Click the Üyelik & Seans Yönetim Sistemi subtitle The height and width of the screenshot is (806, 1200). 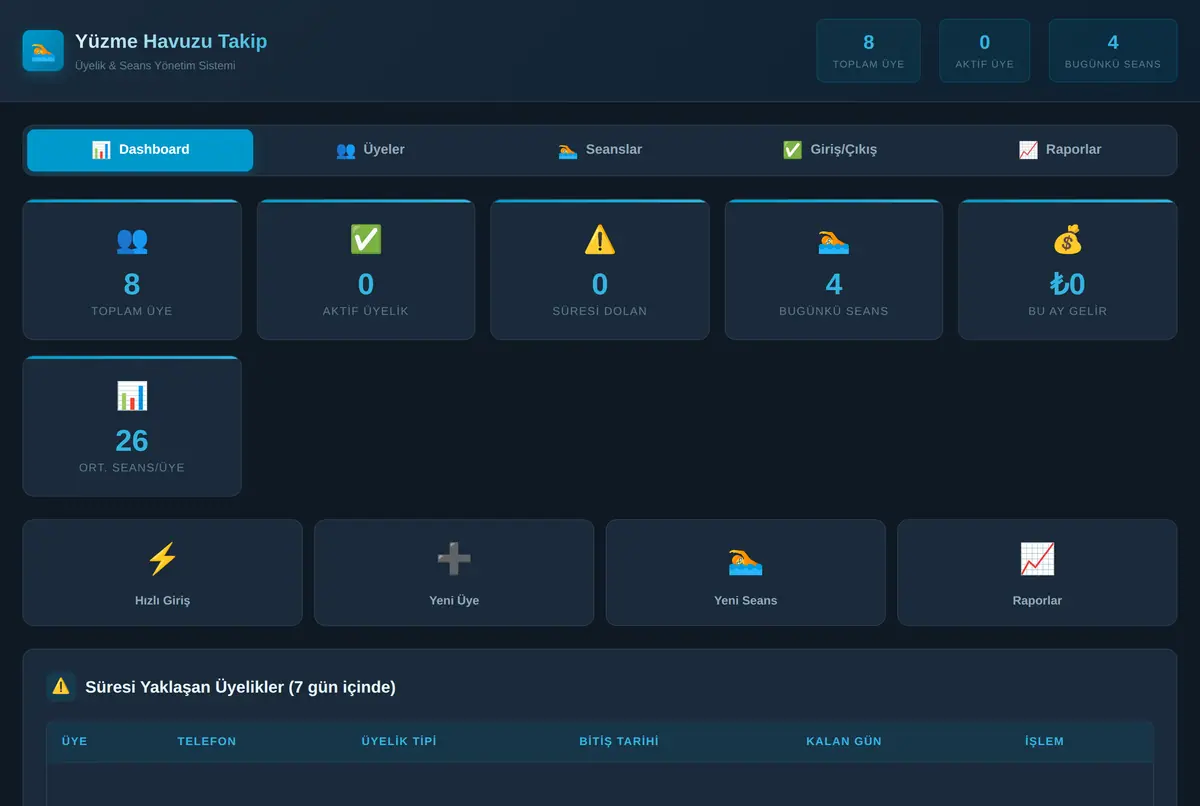[x=155, y=66]
